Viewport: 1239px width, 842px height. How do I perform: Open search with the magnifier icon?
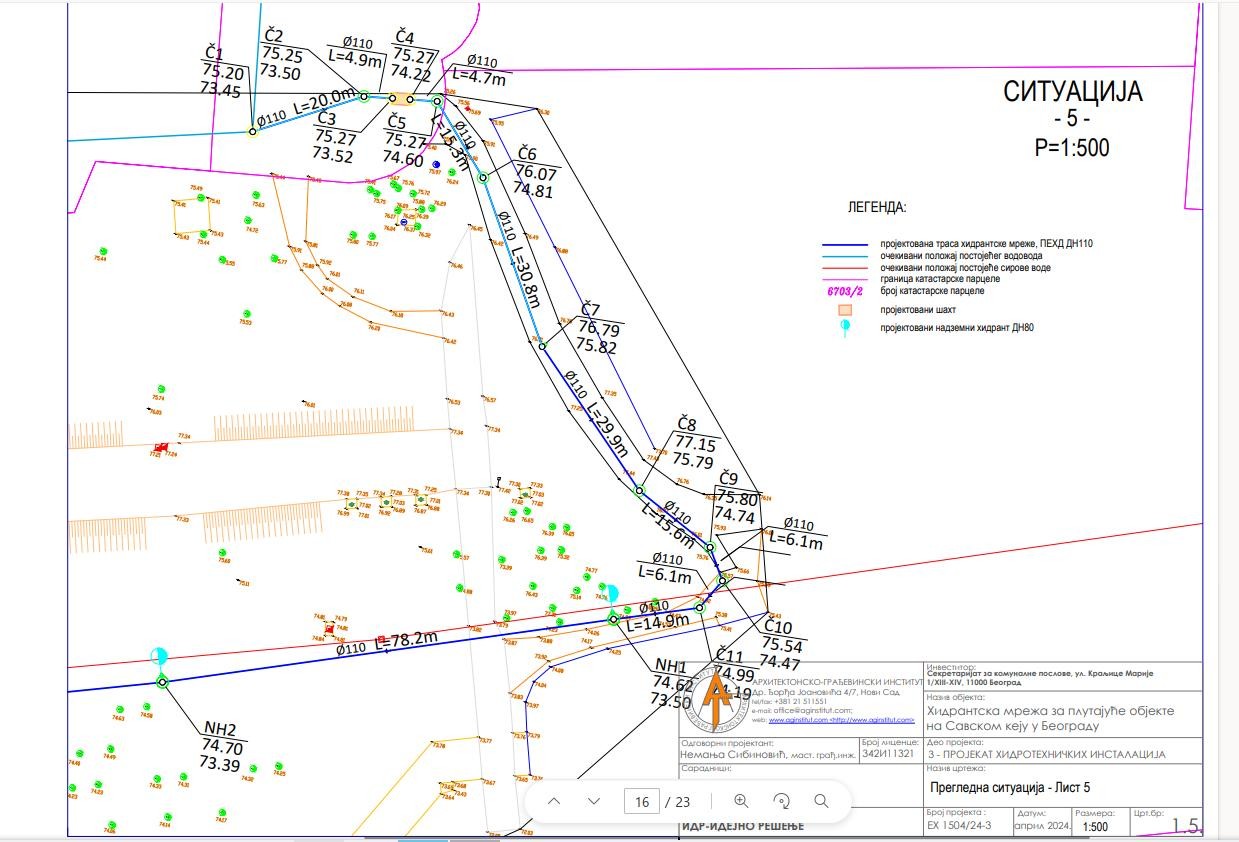tap(821, 801)
